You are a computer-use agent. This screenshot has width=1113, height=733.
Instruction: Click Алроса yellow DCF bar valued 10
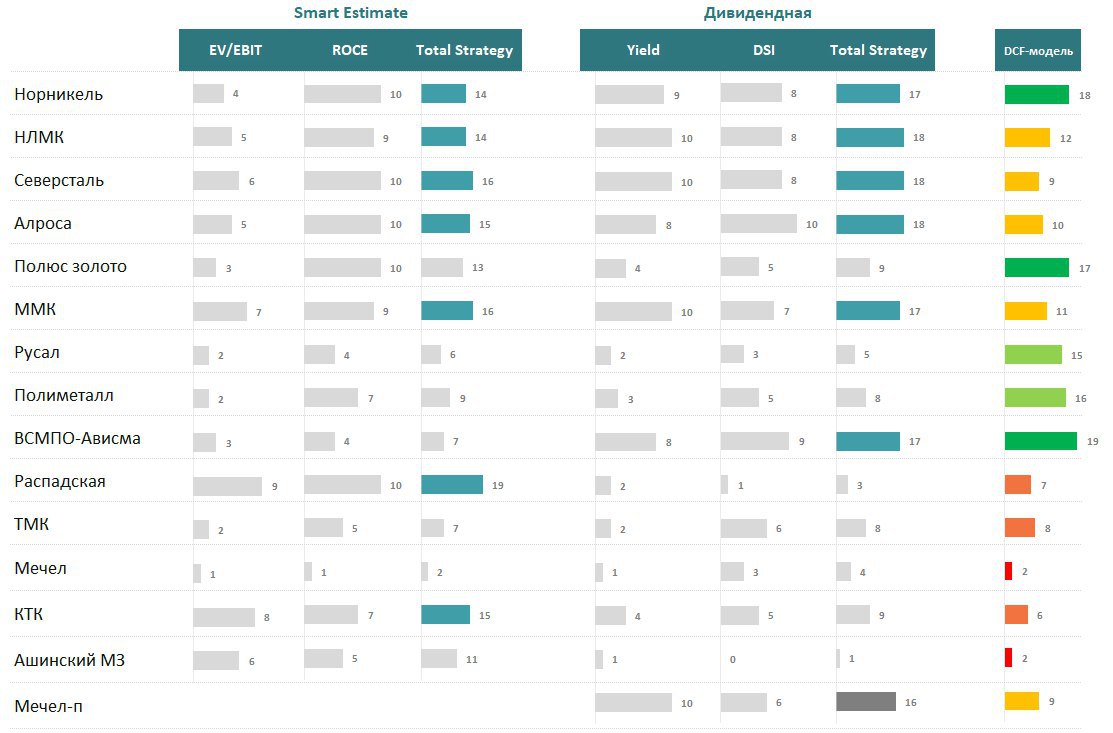(1024, 224)
